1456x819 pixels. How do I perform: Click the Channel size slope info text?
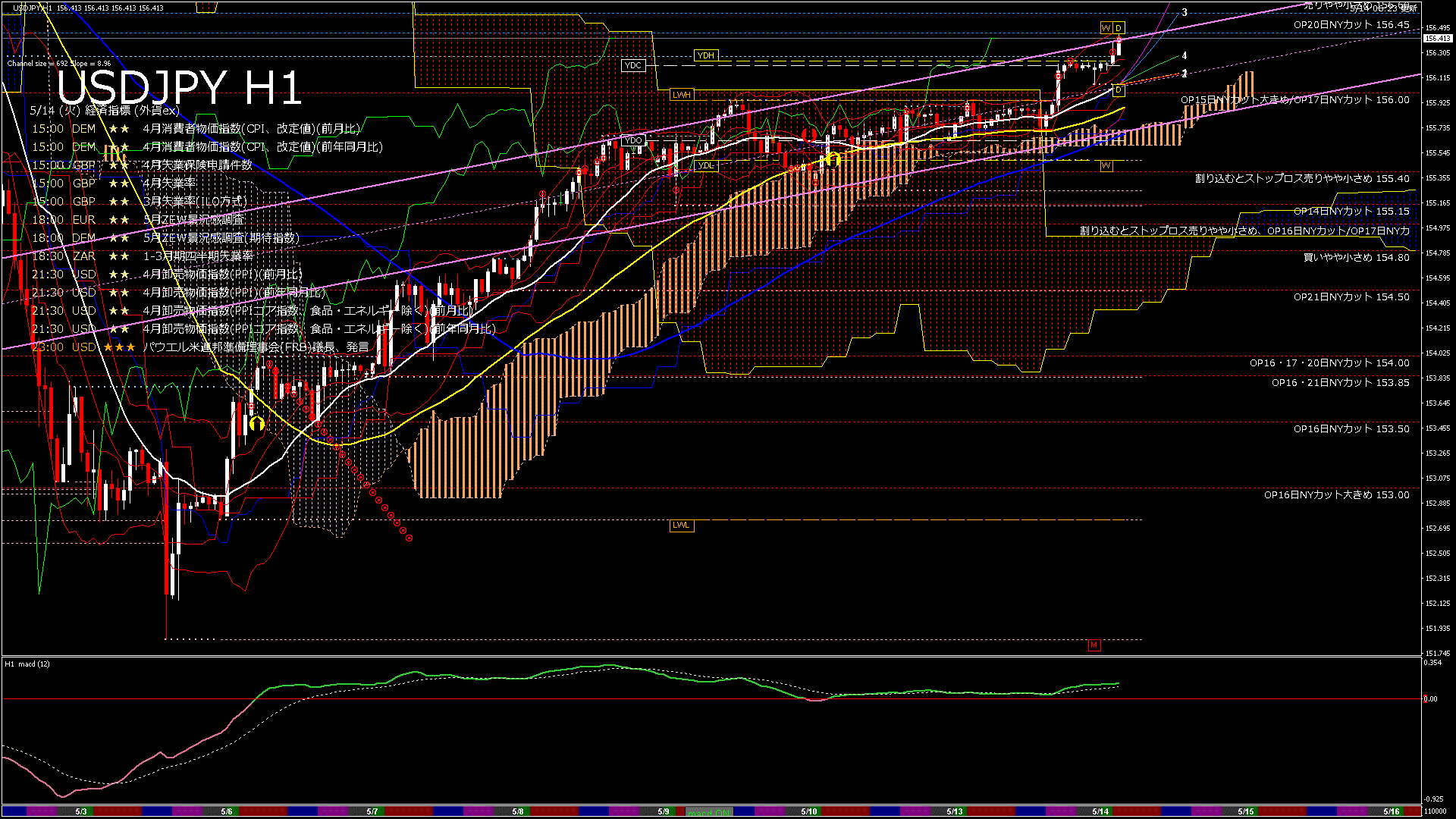tap(59, 64)
